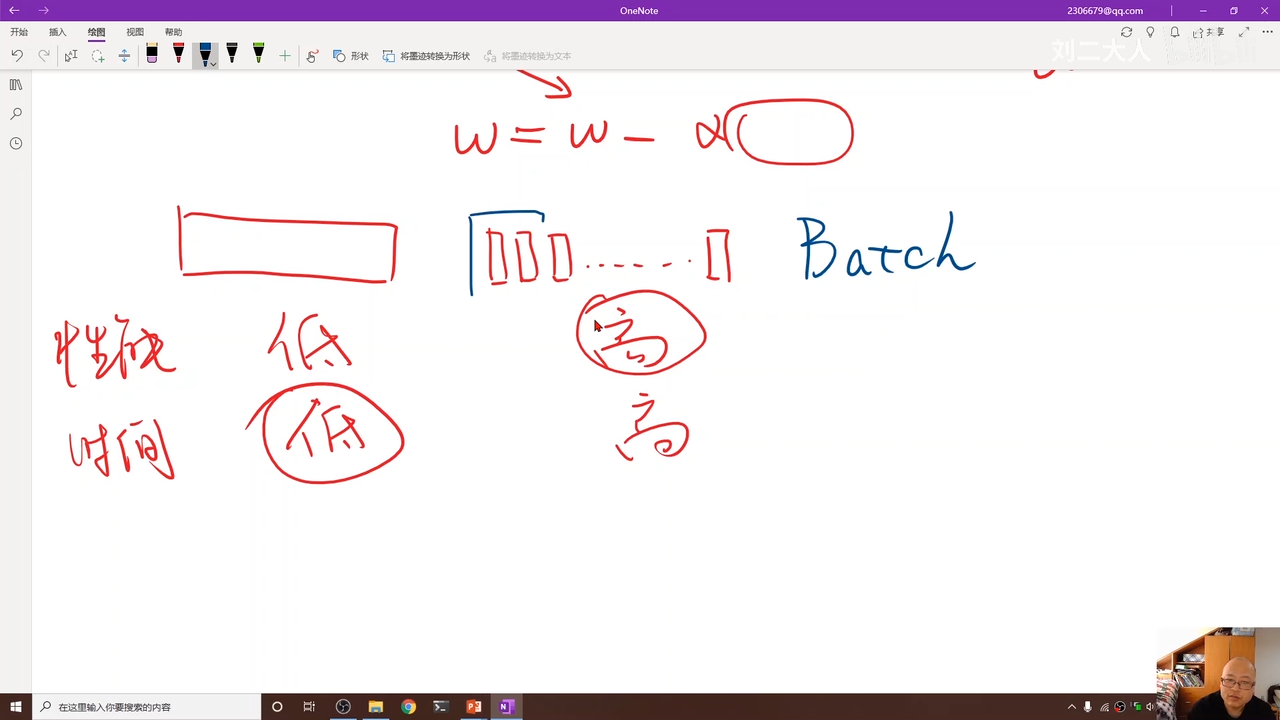Click the Insert or Remove Space tool
Image resolution: width=1280 pixels, height=720 pixels.
[124, 56]
